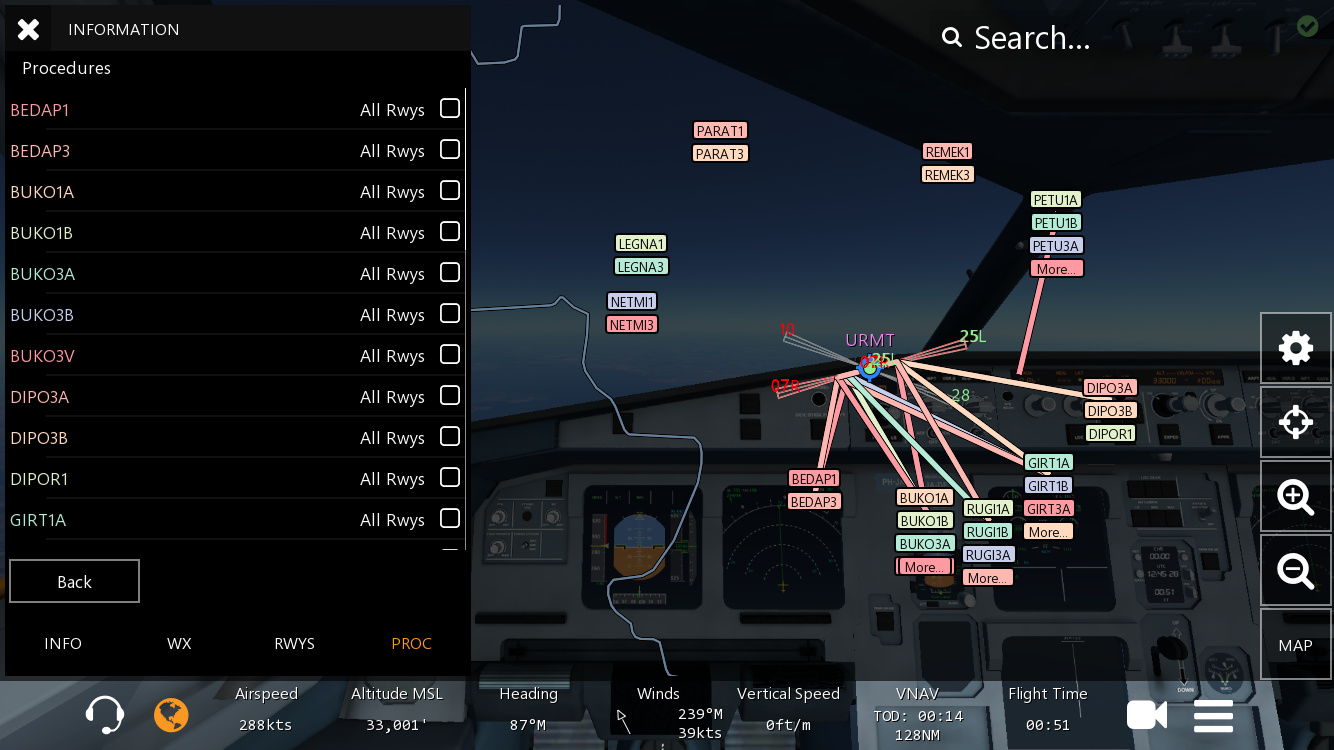Tap the PETU1B map label
Viewport: 1334px width, 750px height.
point(1056,223)
